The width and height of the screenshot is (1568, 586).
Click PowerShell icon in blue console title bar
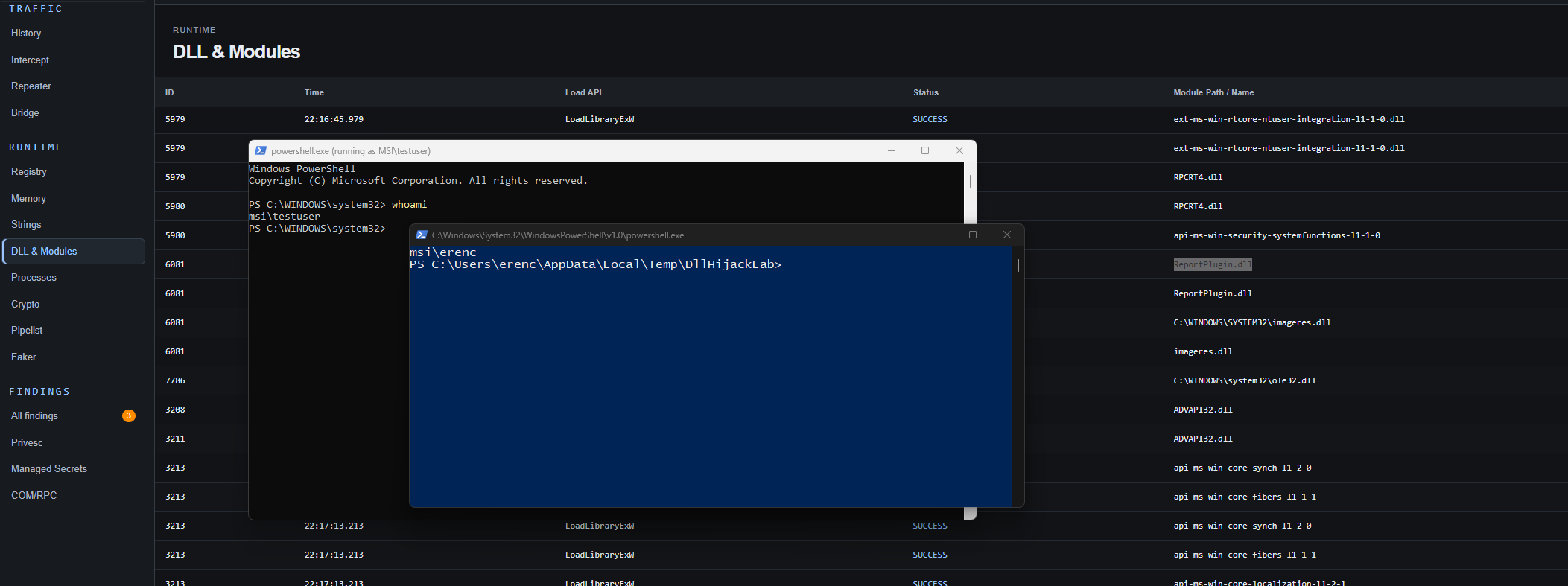tap(422, 235)
